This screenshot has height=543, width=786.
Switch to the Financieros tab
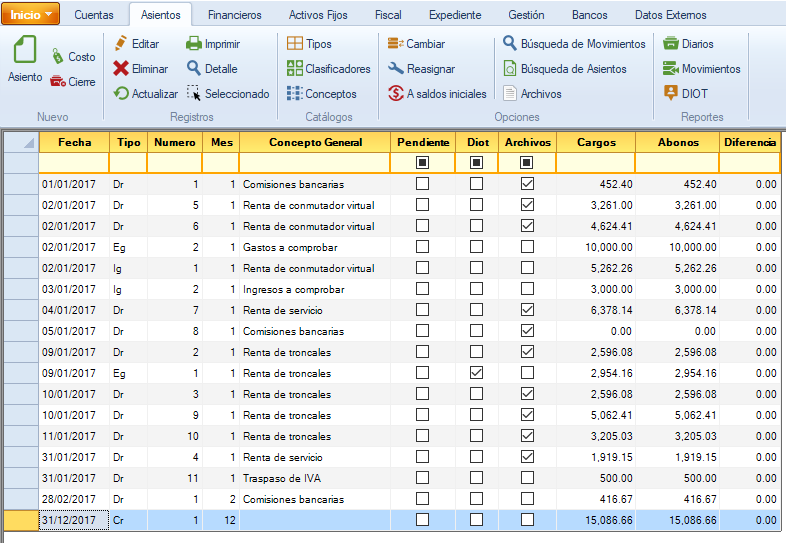coord(234,16)
